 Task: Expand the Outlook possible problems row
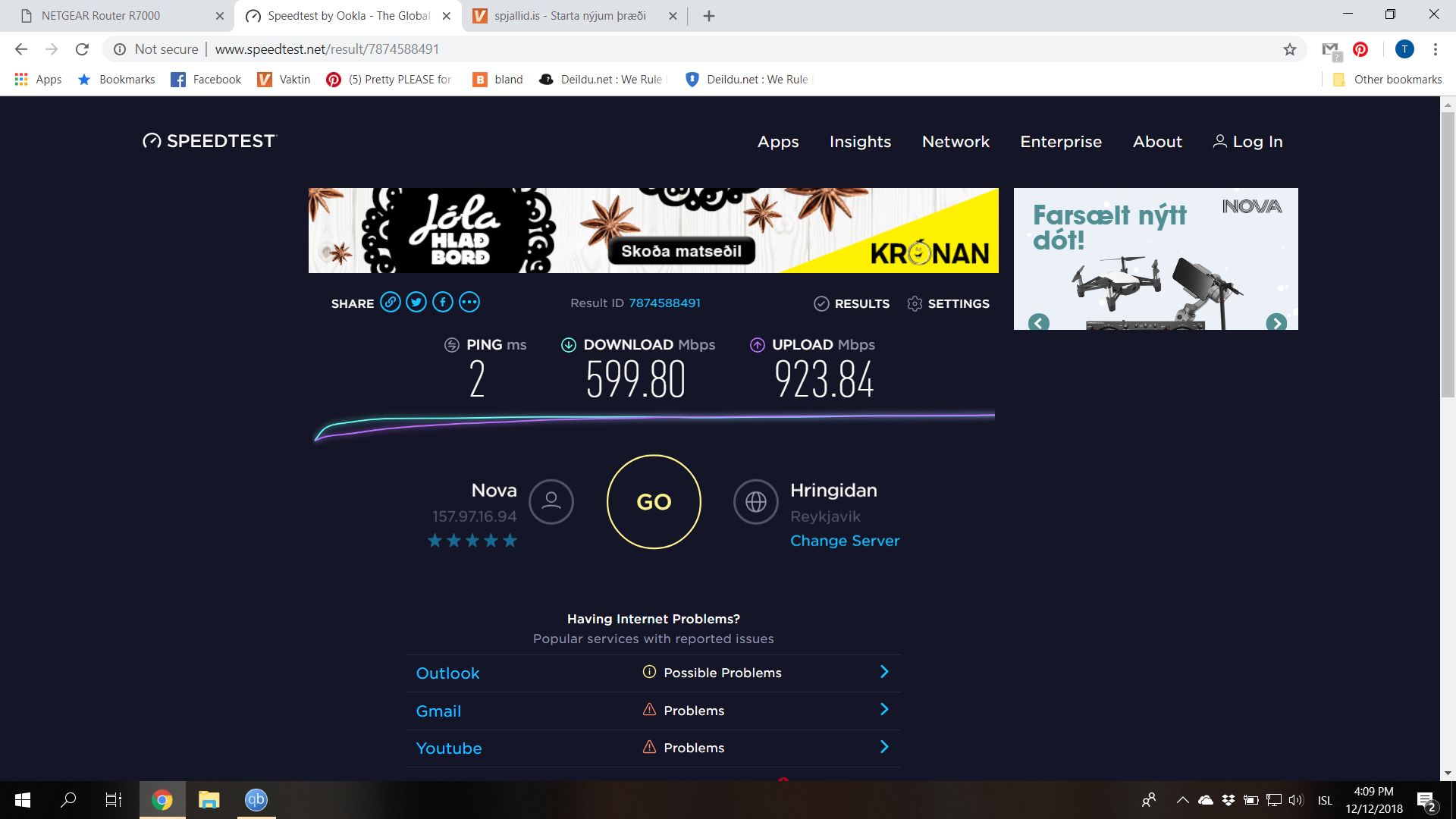883,672
